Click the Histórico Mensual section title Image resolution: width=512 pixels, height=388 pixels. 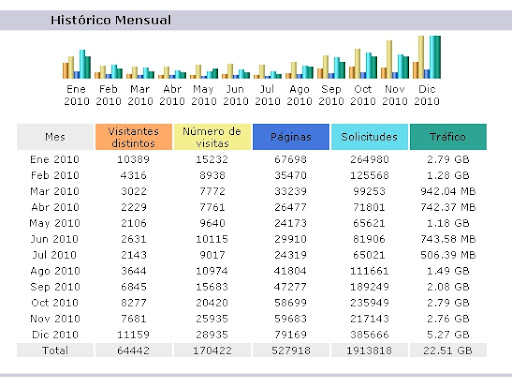pos(111,20)
